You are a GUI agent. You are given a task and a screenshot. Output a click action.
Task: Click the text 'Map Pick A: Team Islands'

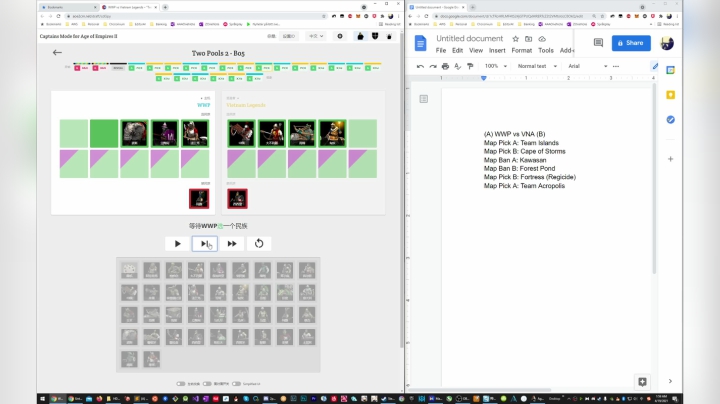click(x=521, y=143)
